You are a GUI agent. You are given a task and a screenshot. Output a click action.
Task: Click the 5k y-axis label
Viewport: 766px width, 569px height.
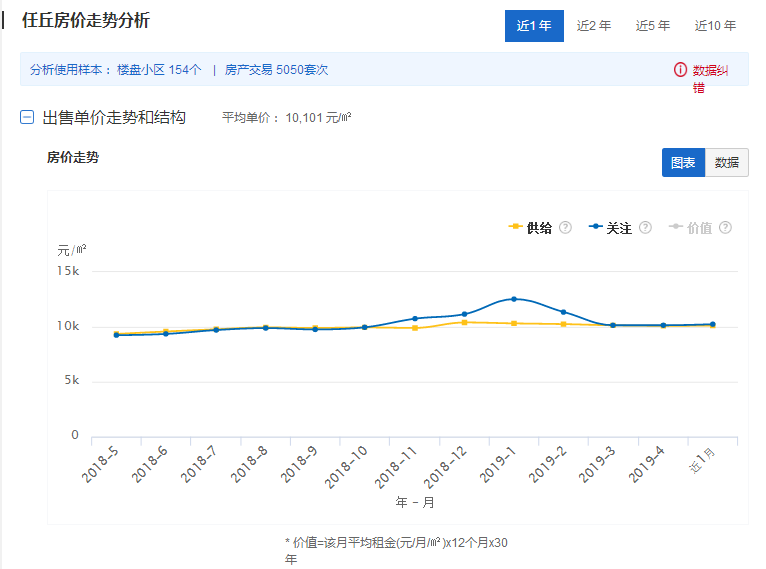pyautogui.click(x=72, y=380)
